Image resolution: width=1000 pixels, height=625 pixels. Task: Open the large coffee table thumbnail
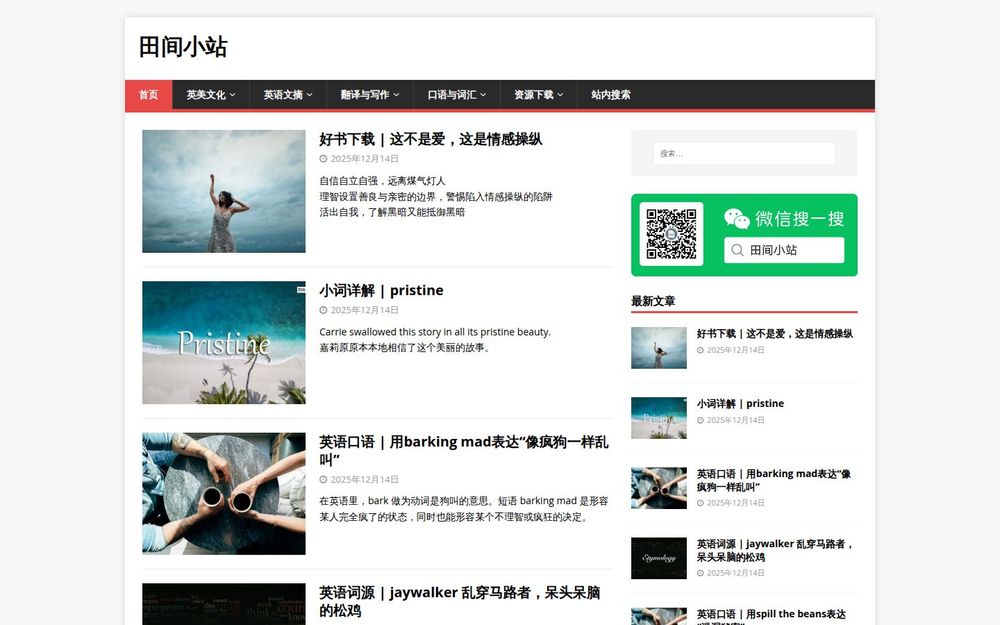224,494
